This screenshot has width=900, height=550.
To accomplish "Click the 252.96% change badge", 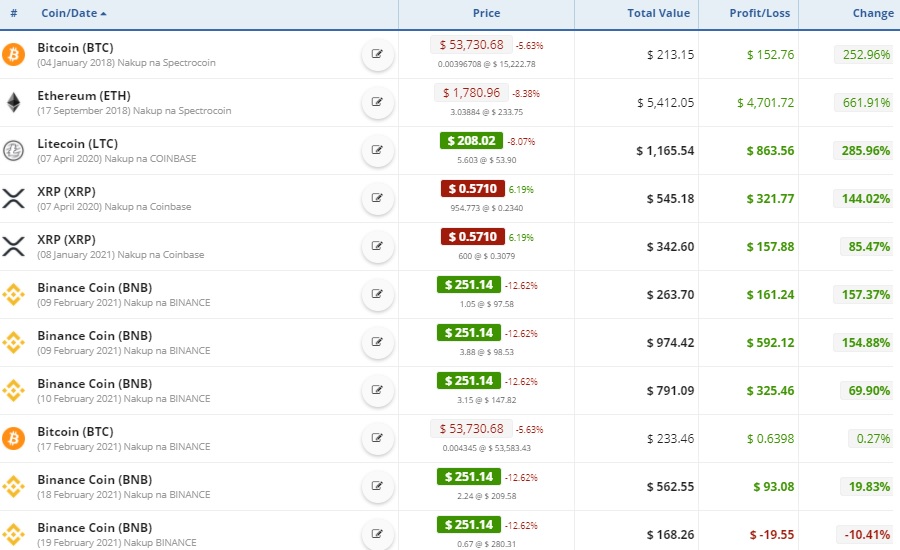I will coord(866,55).
